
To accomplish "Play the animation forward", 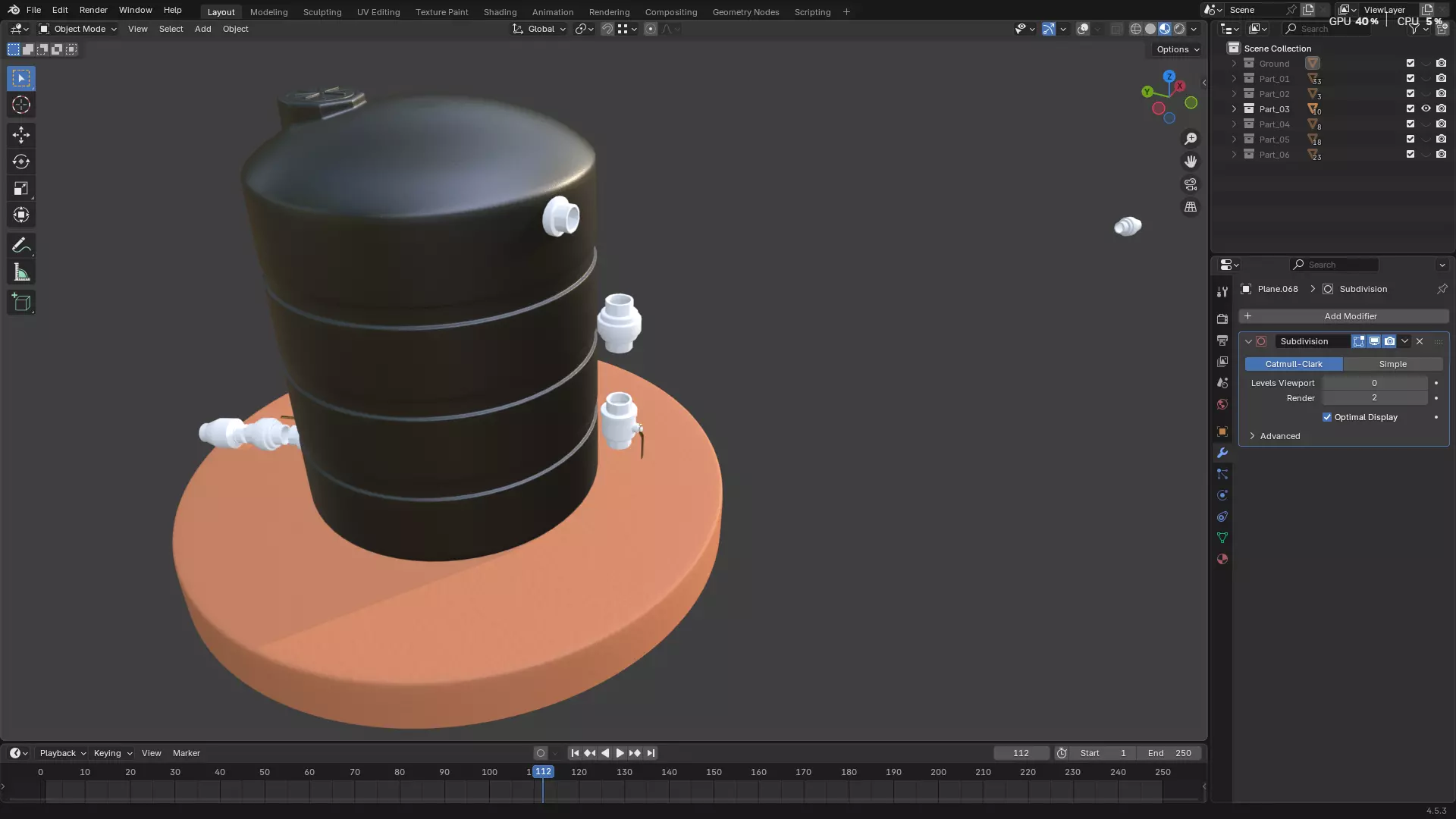I will pyautogui.click(x=620, y=753).
